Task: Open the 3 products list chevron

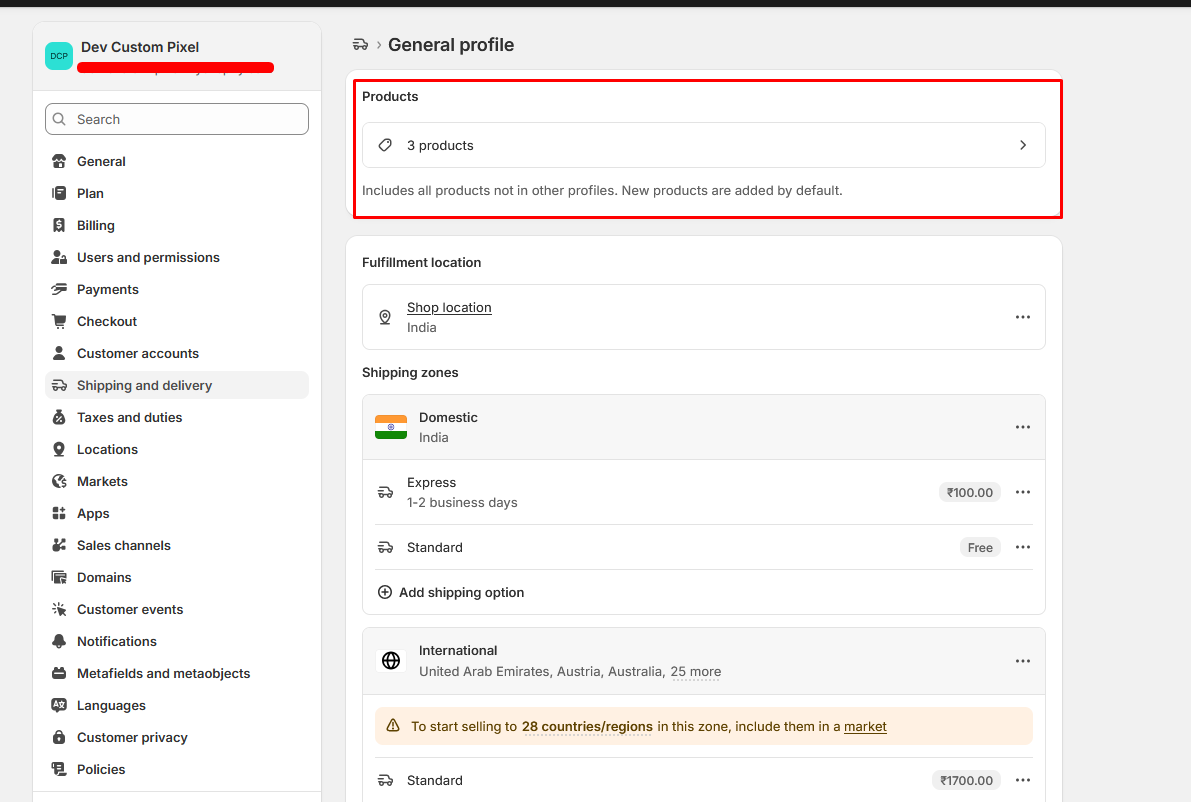Action: (1022, 145)
